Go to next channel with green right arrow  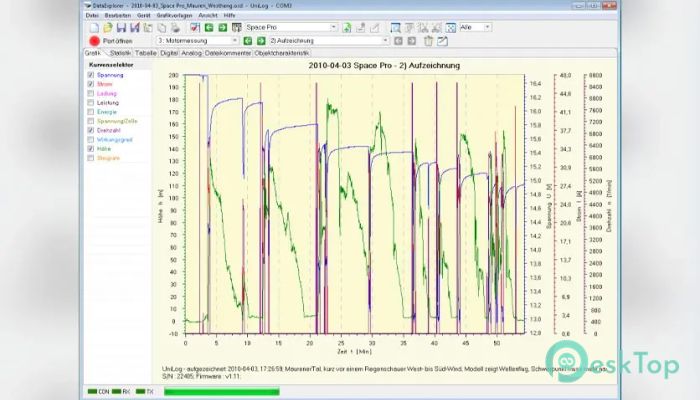pos(261,41)
